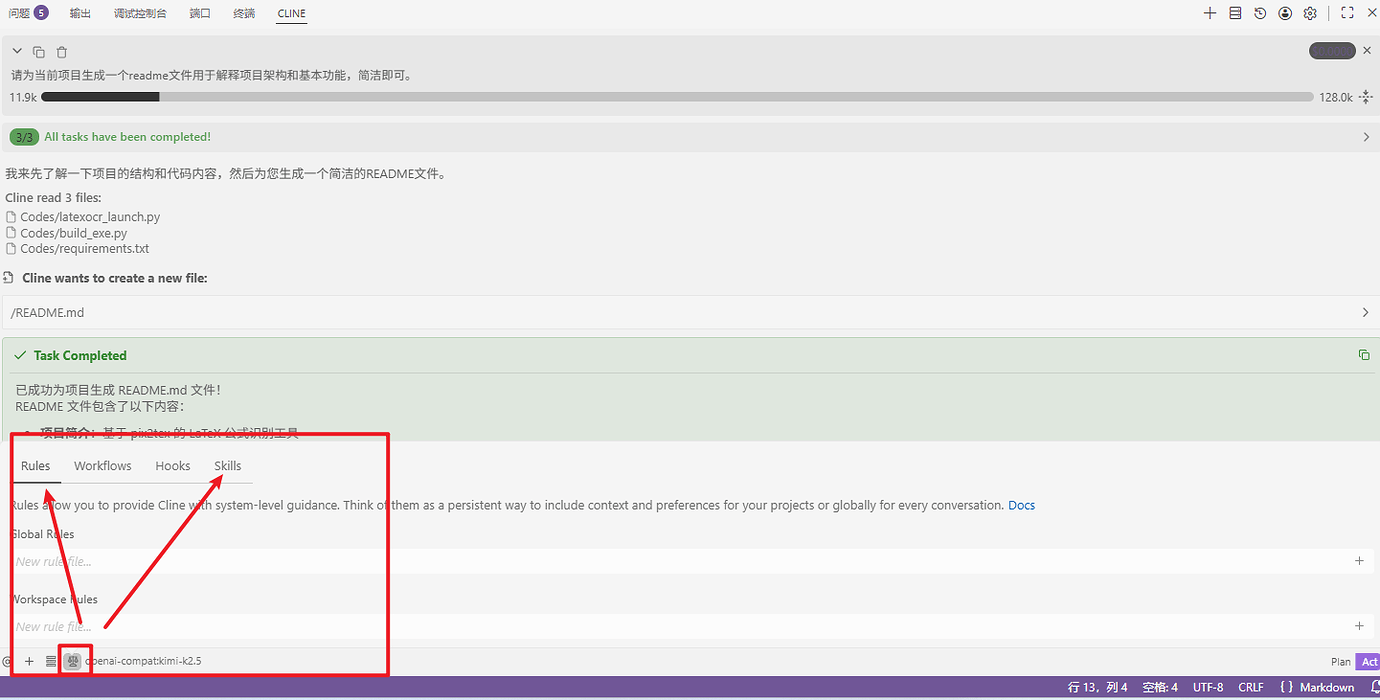The width and height of the screenshot is (1380, 700).
Task: Switch to the Skills tab
Action: tap(228, 466)
